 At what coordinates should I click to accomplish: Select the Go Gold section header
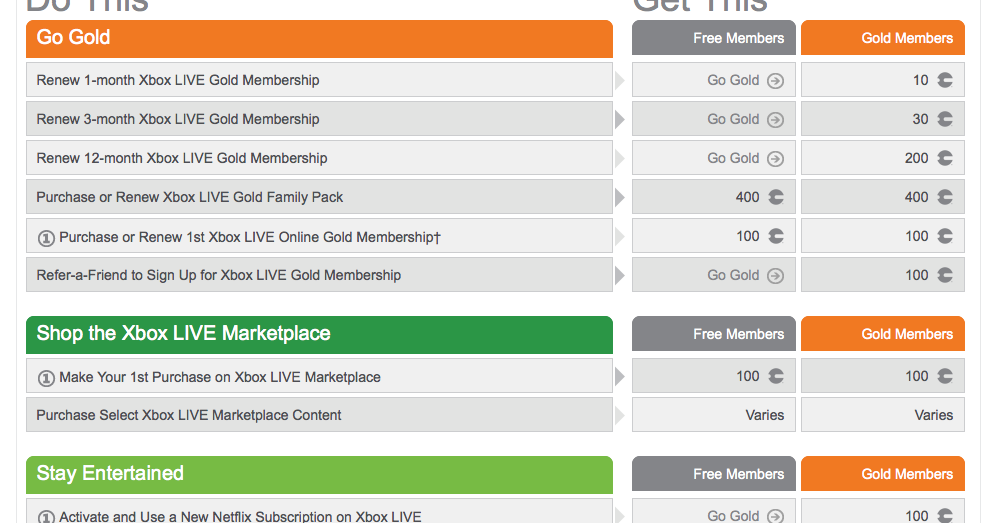click(x=319, y=38)
